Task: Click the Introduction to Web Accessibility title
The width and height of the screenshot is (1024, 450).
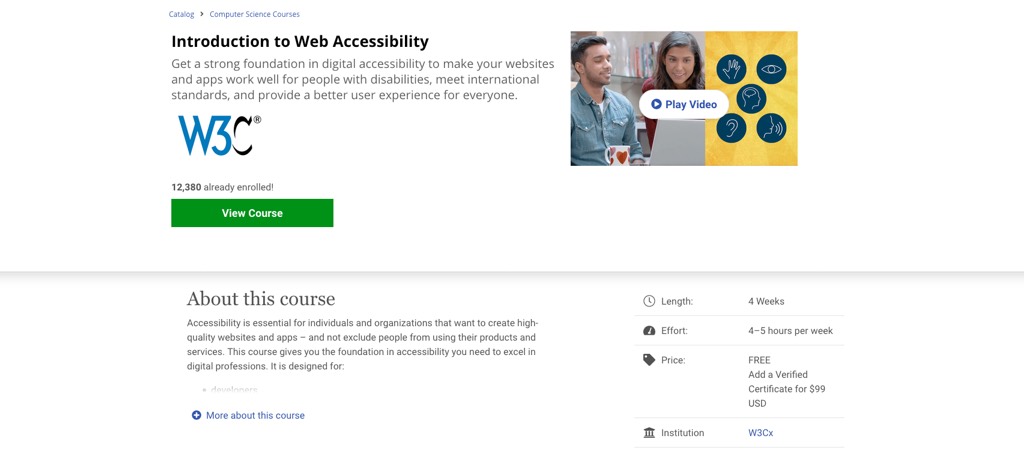Action: [x=300, y=42]
